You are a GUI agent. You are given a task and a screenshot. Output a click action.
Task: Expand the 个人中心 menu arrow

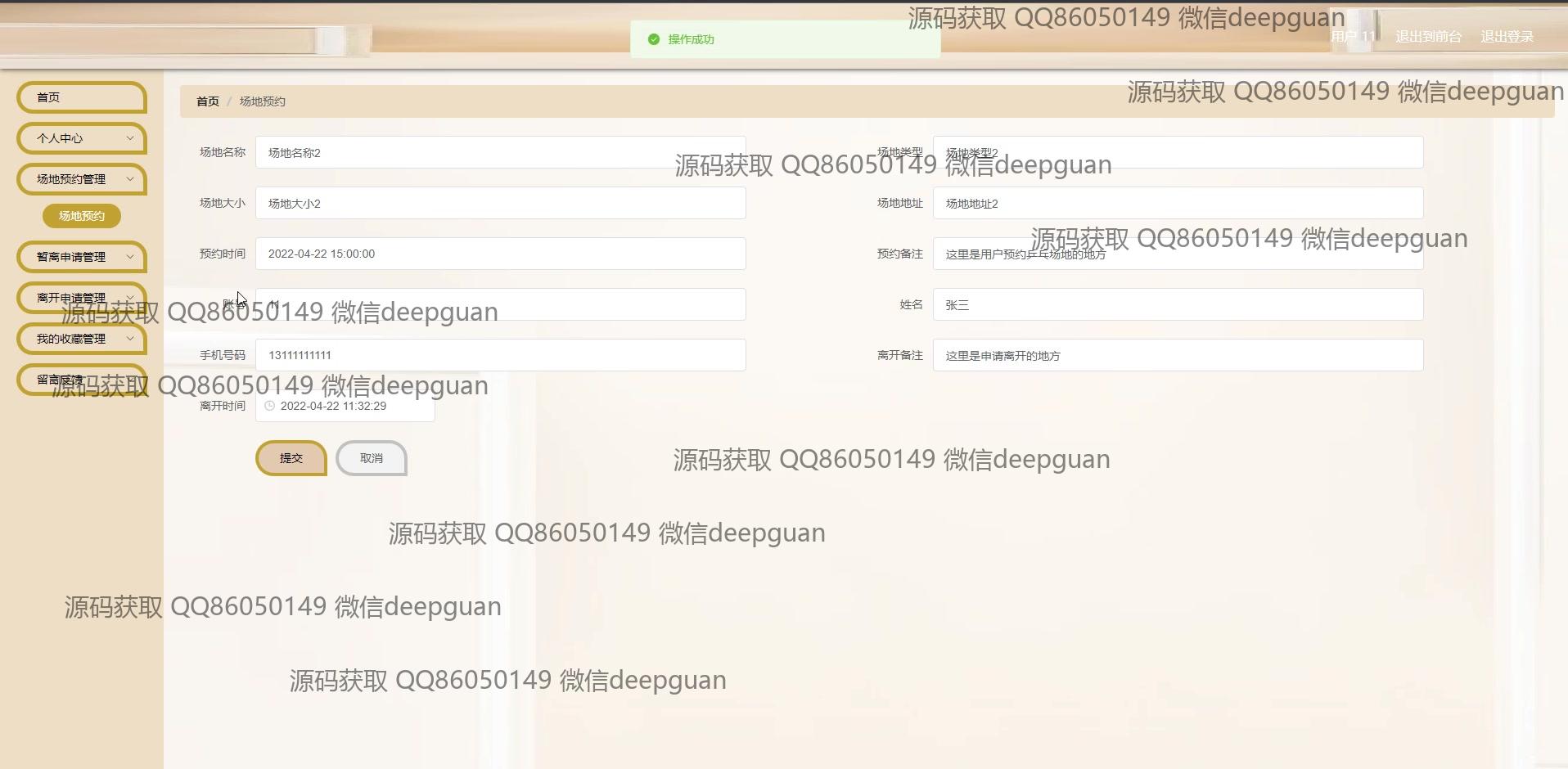(129, 138)
